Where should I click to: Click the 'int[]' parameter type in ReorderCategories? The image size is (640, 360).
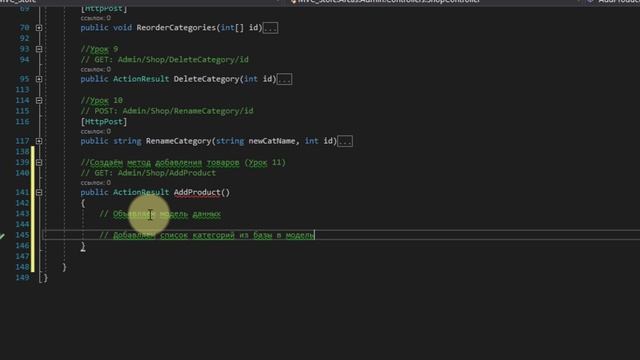pos(232,28)
